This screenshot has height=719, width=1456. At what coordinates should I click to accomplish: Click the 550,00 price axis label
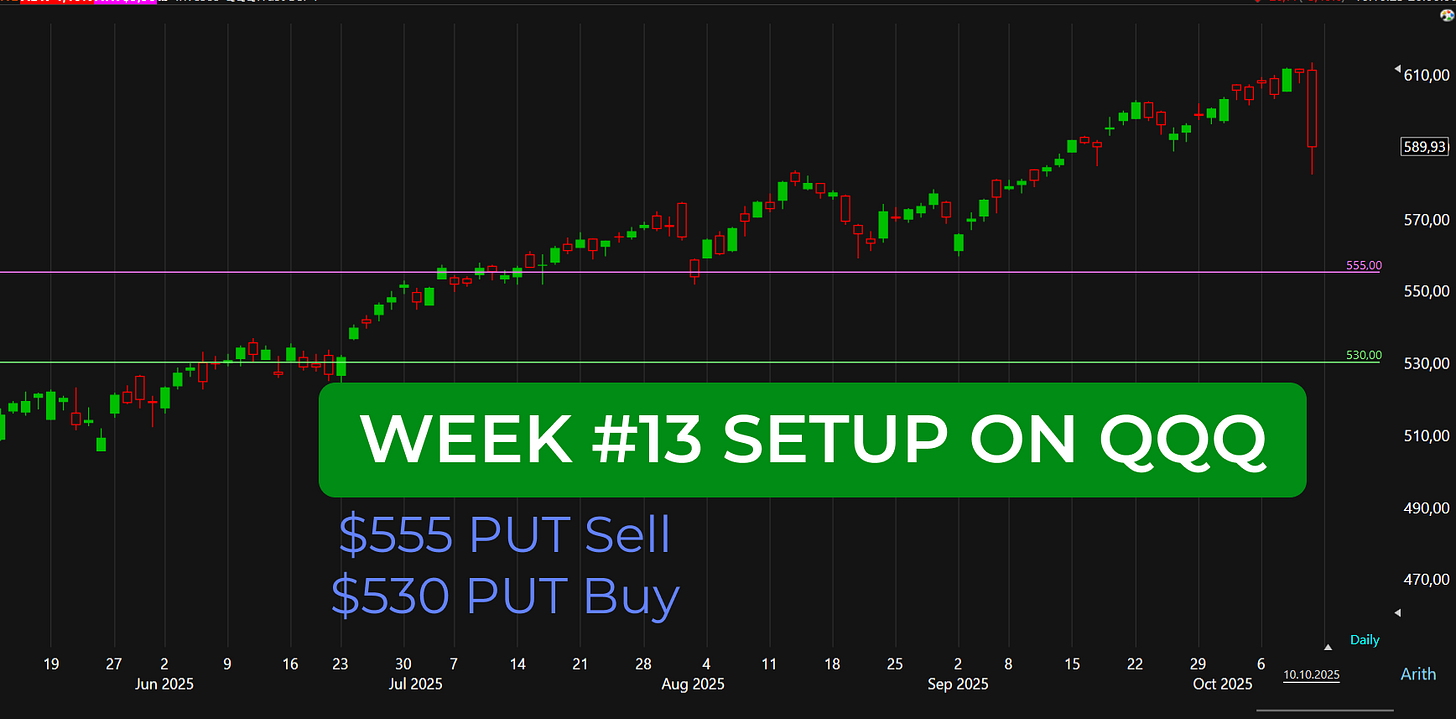(1428, 291)
